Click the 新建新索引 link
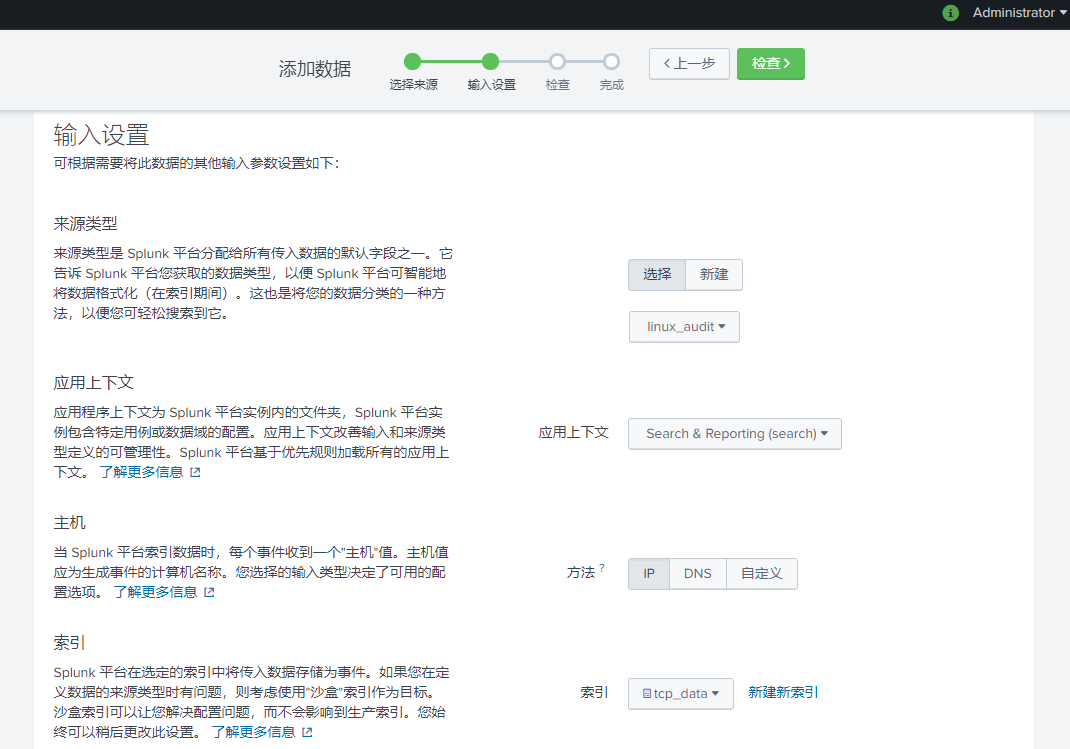 coord(783,692)
